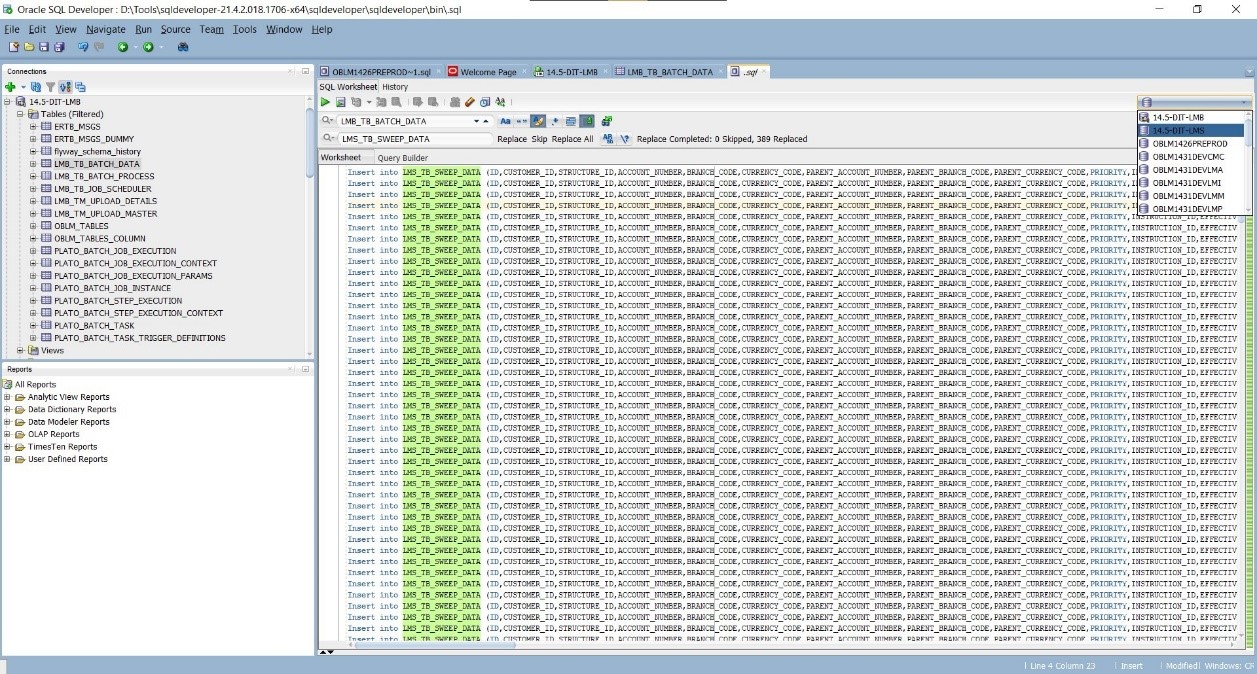Click the Rollback icon in worksheet toolbar
The height and width of the screenshot is (674, 1257).
(x=433, y=102)
